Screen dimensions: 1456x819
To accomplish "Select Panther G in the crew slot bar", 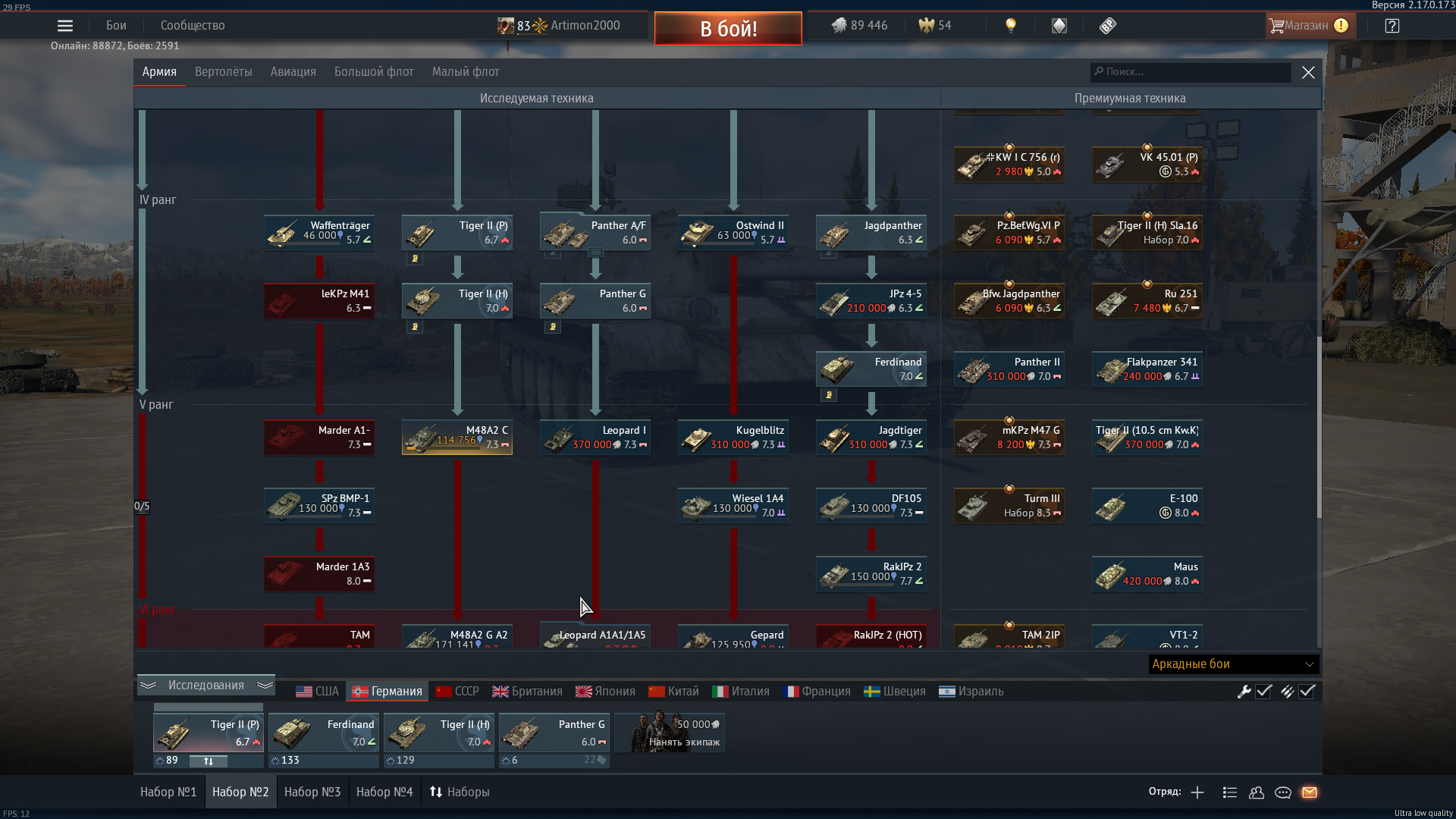I will coord(554,733).
